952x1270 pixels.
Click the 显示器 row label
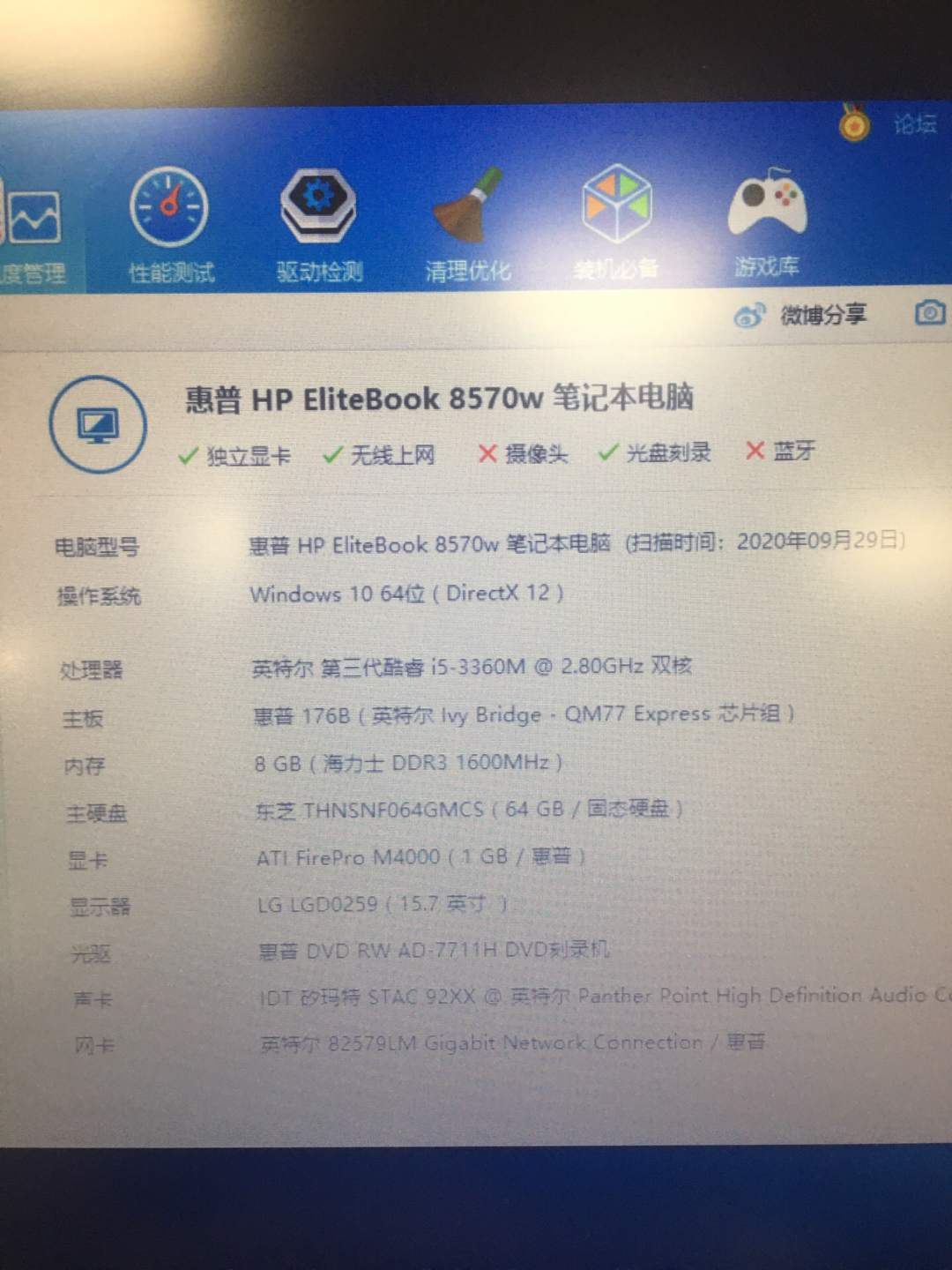point(100,907)
